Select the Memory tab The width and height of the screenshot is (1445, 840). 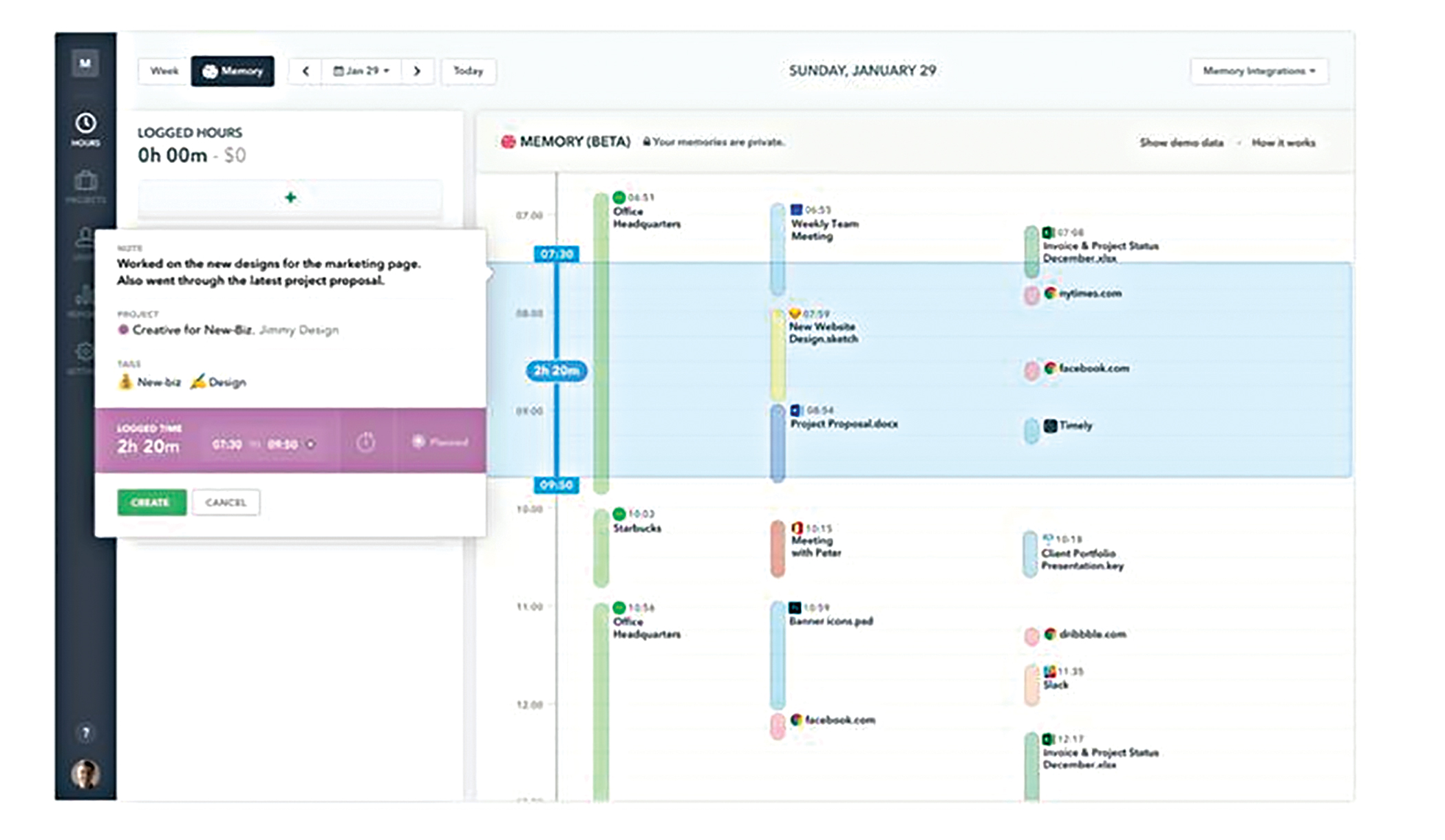233,71
